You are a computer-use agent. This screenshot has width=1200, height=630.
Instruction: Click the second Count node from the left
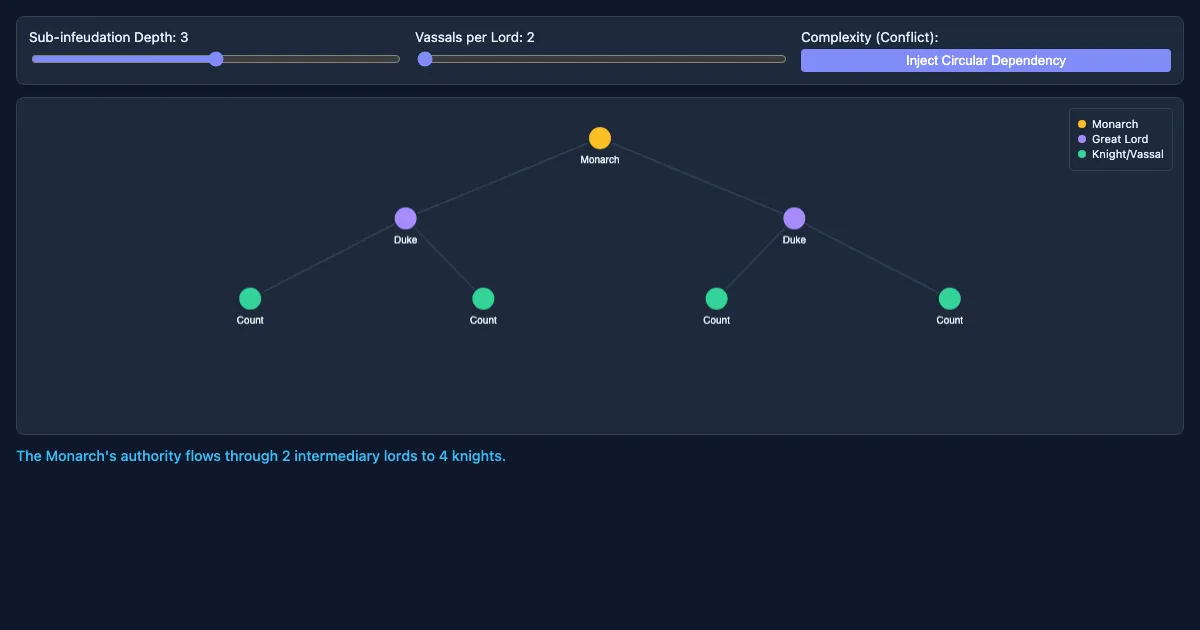(x=483, y=298)
